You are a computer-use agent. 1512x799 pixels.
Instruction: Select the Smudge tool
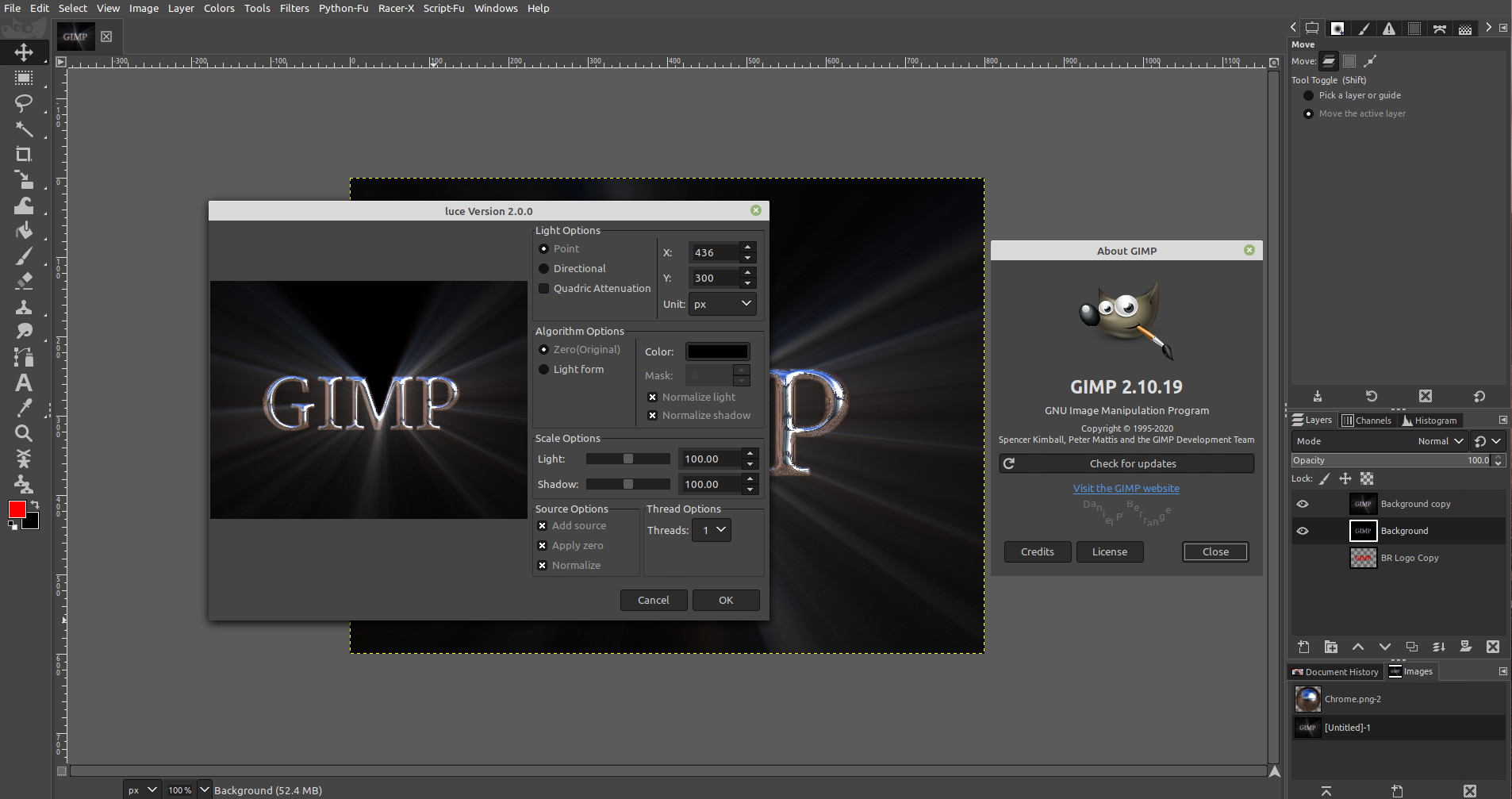point(24,332)
